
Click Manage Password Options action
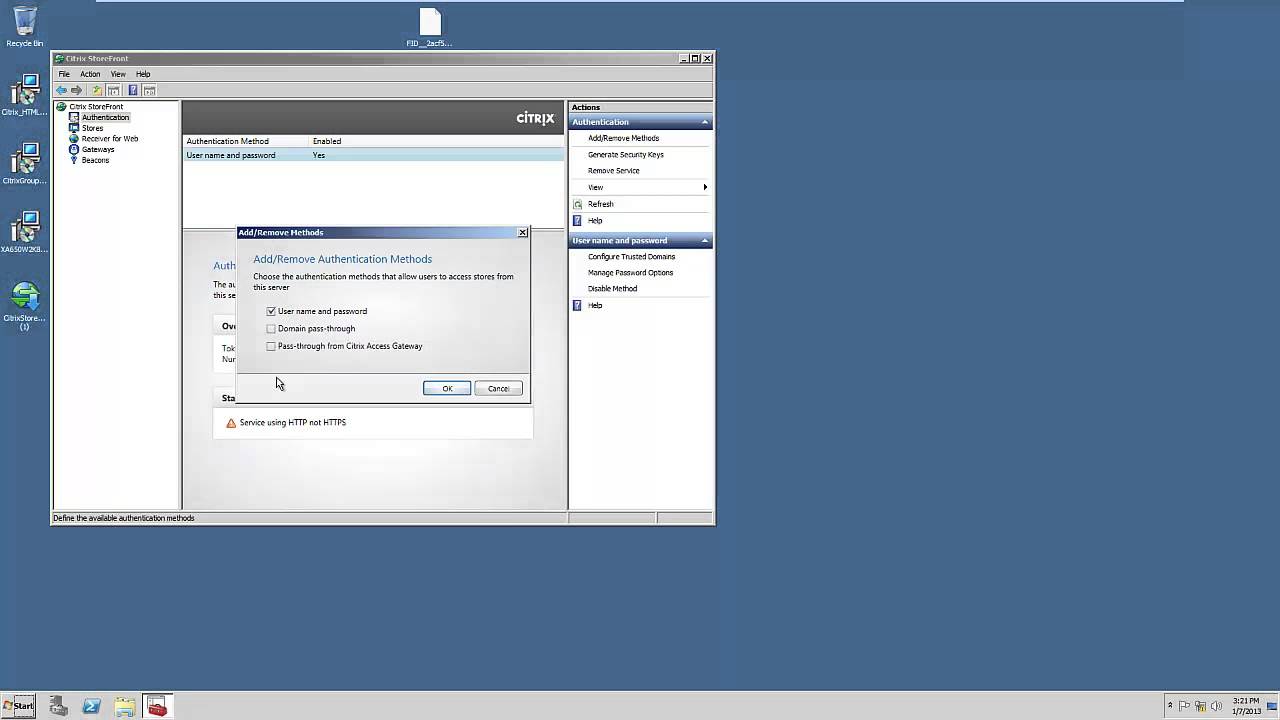(x=630, y=272)
